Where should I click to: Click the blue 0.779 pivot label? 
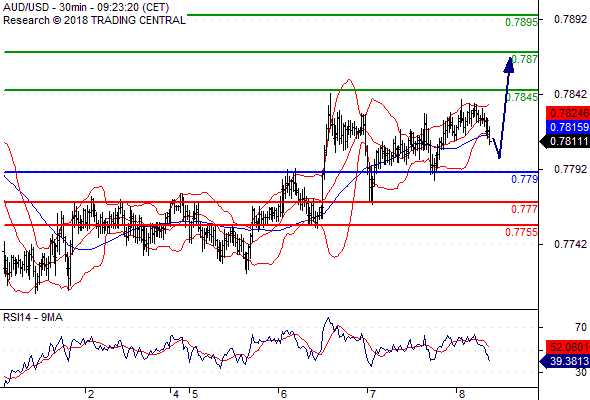coord(525,179)
